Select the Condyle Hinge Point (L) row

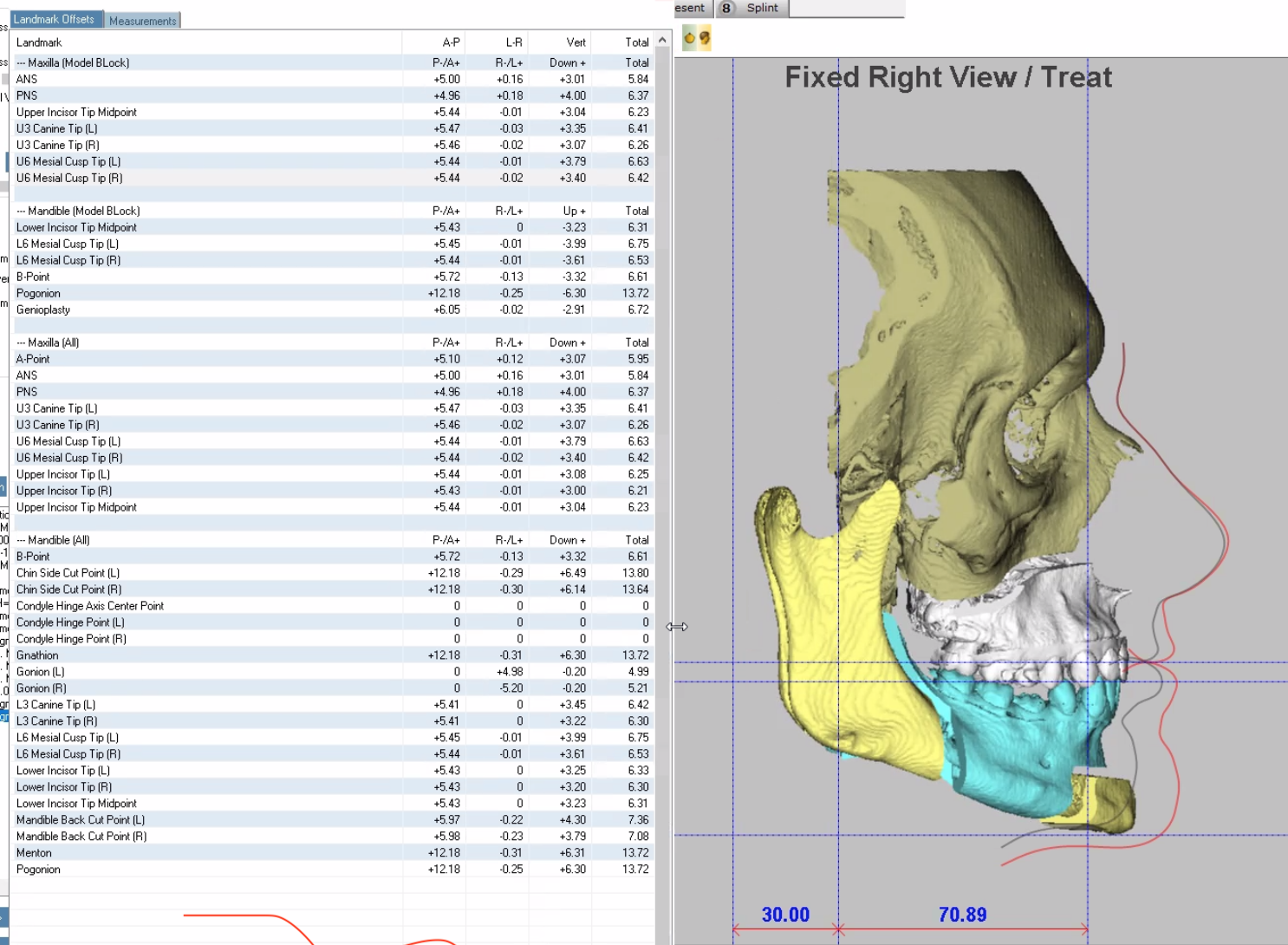(332, 622)
